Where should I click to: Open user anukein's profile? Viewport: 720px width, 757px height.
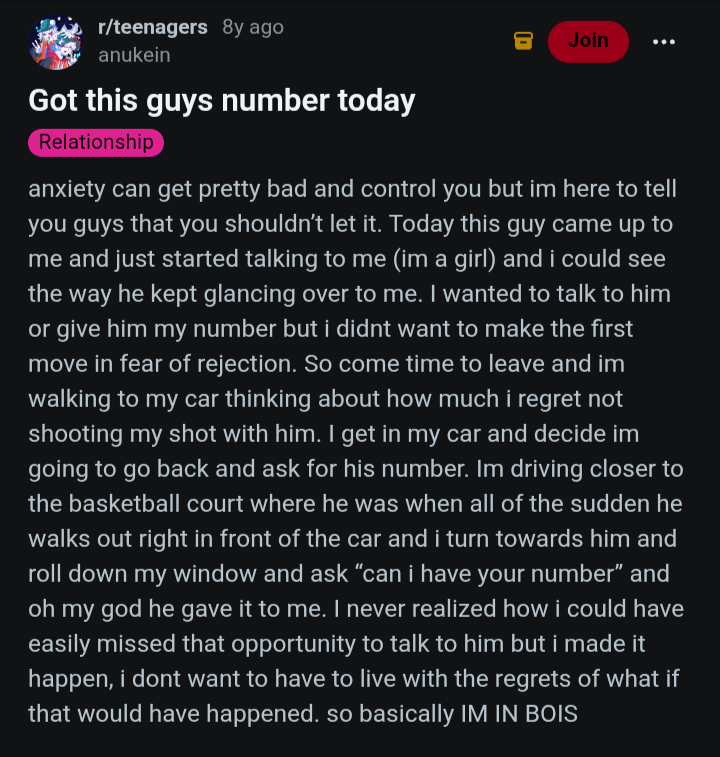point(134,55)
